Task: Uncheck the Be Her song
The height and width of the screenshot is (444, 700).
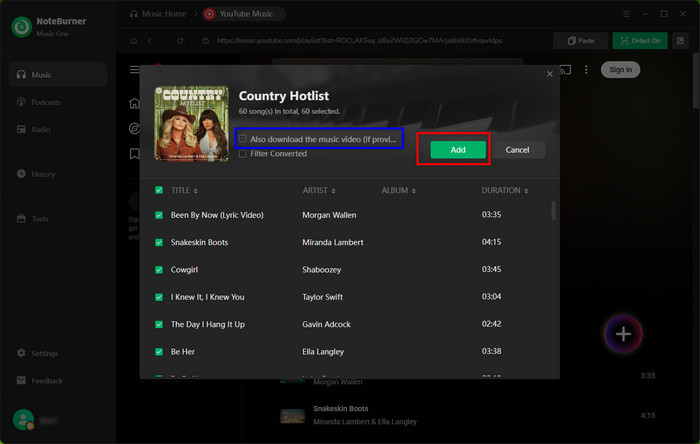Action: click(x=159, y=352)
